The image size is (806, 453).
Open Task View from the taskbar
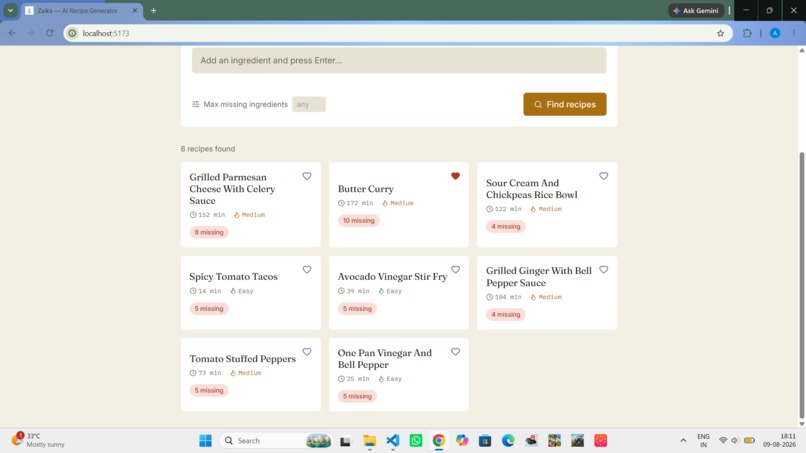click(x=345, y=441)
